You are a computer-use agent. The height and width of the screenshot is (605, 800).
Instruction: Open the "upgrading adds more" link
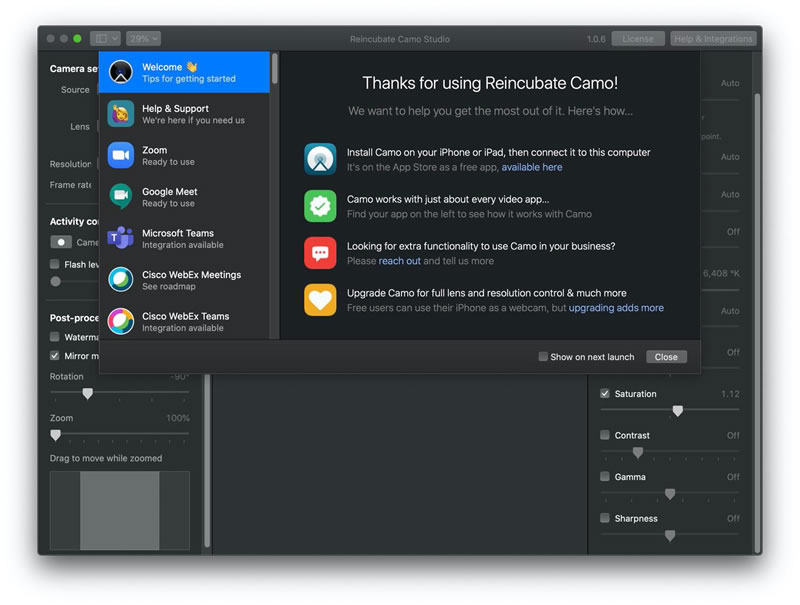[x=616, y=308]
